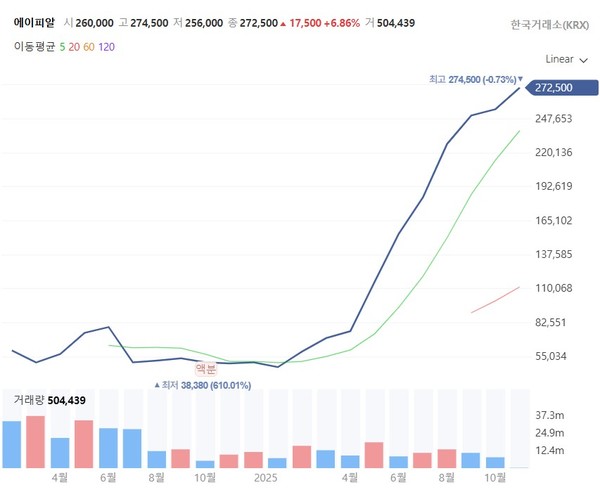The image size is (600, 504).
Task: Click the chevron next to Linear
Action: 583,59
